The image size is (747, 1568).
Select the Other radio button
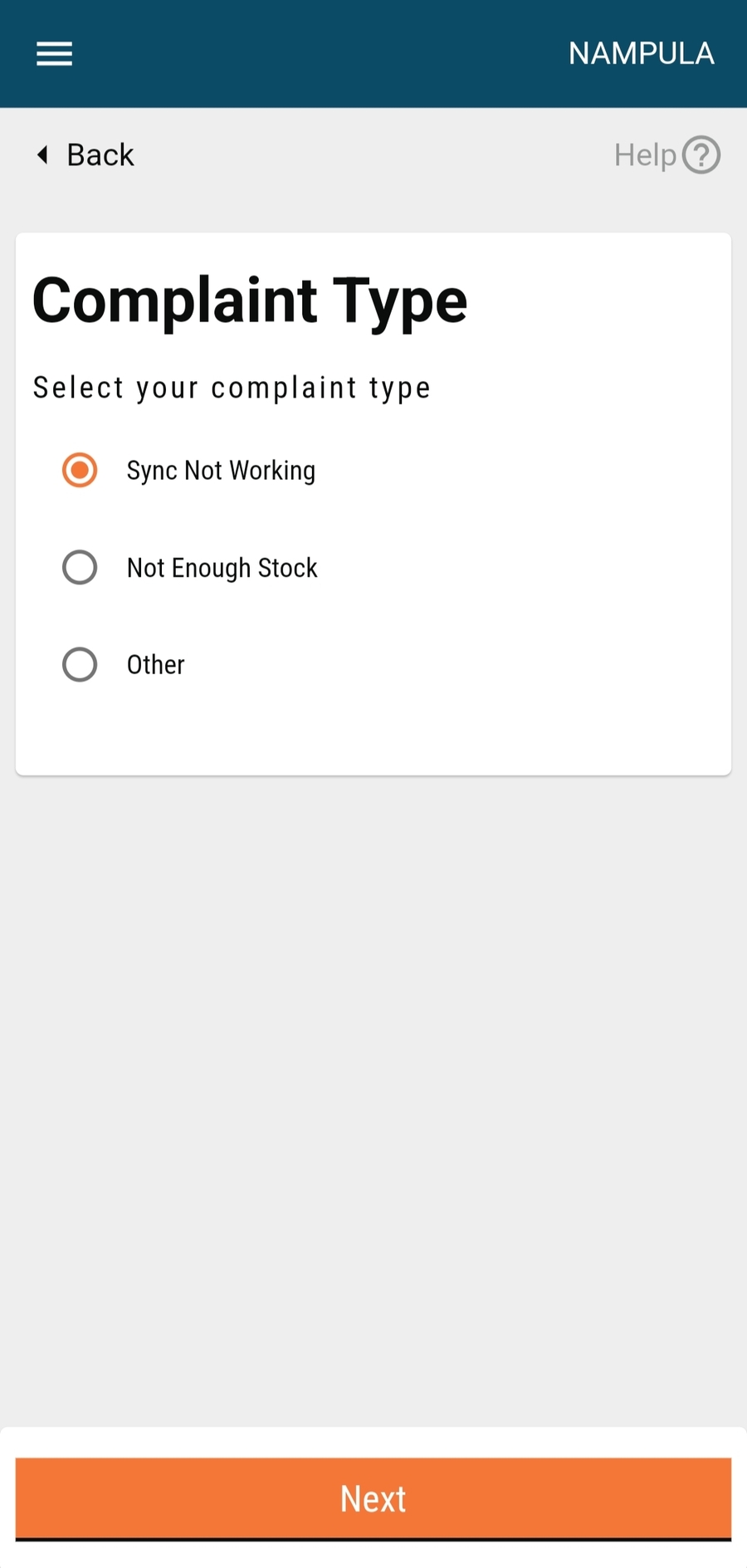(80, 665)
